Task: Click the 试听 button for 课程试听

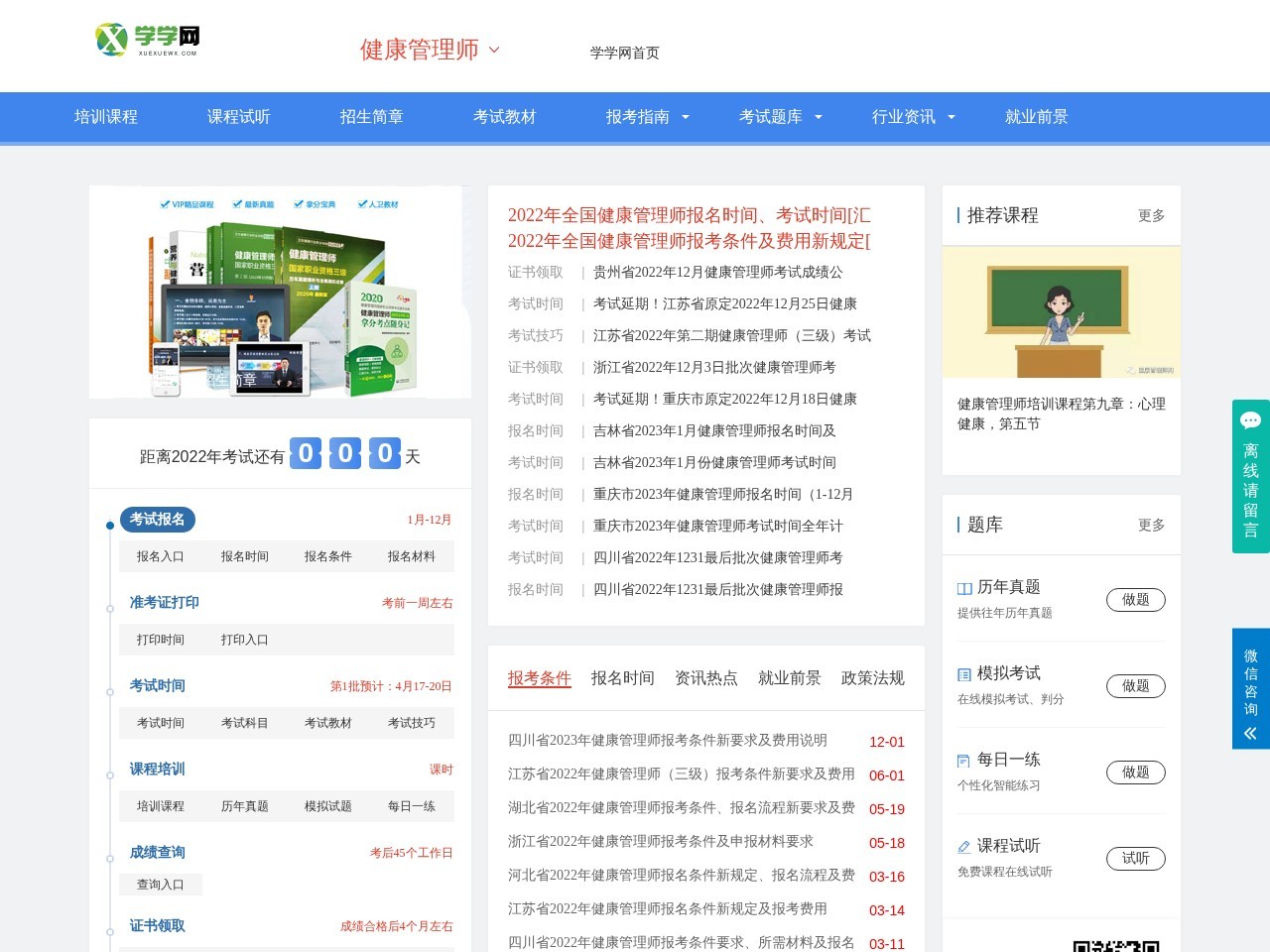Action: pos(1136,859)
